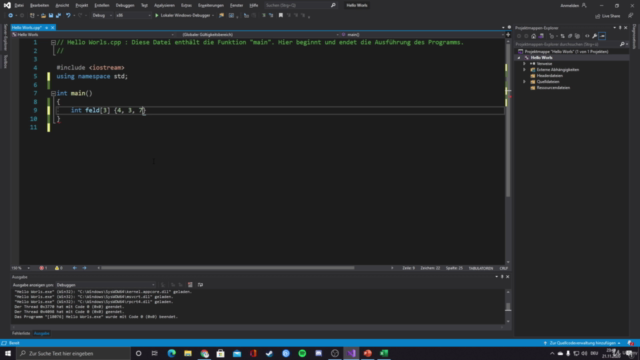Toggle preview selected items button in Projektmappen-Explorer
Image resolution: width=640 pixels, height=360 pixels.
tap(602, 36)
